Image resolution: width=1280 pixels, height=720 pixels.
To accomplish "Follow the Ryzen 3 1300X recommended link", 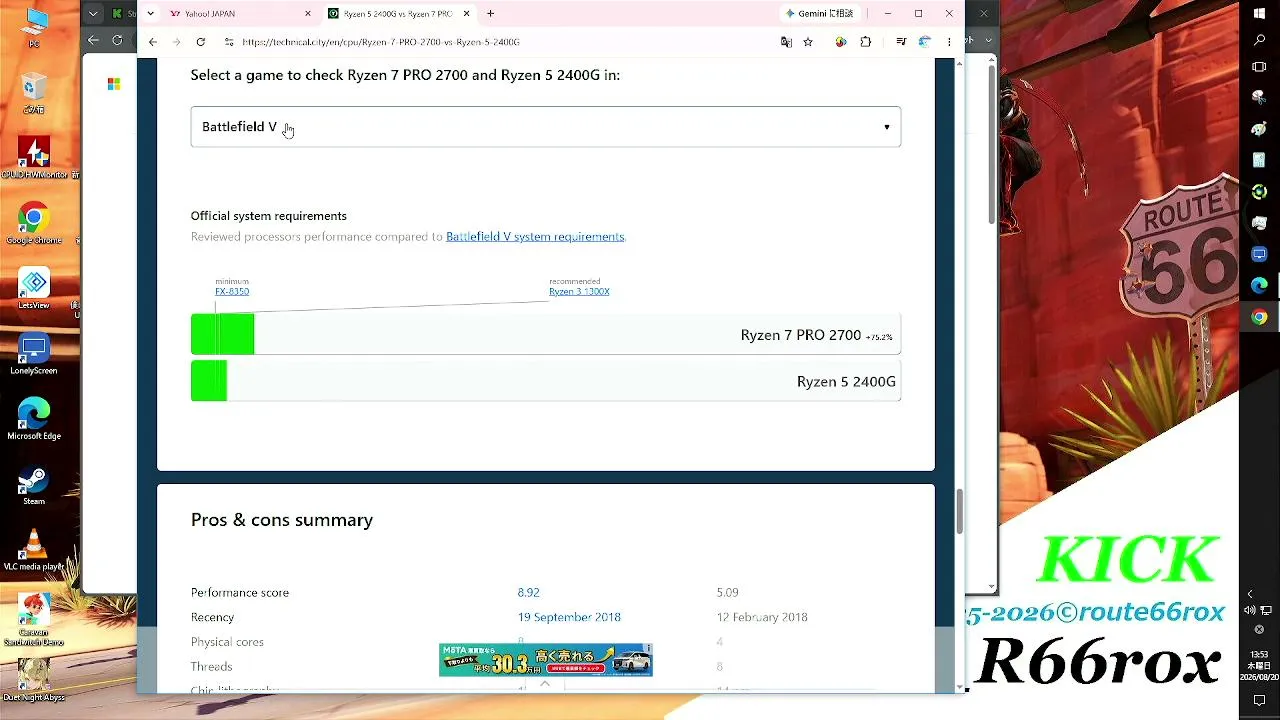I will [579, 292].
